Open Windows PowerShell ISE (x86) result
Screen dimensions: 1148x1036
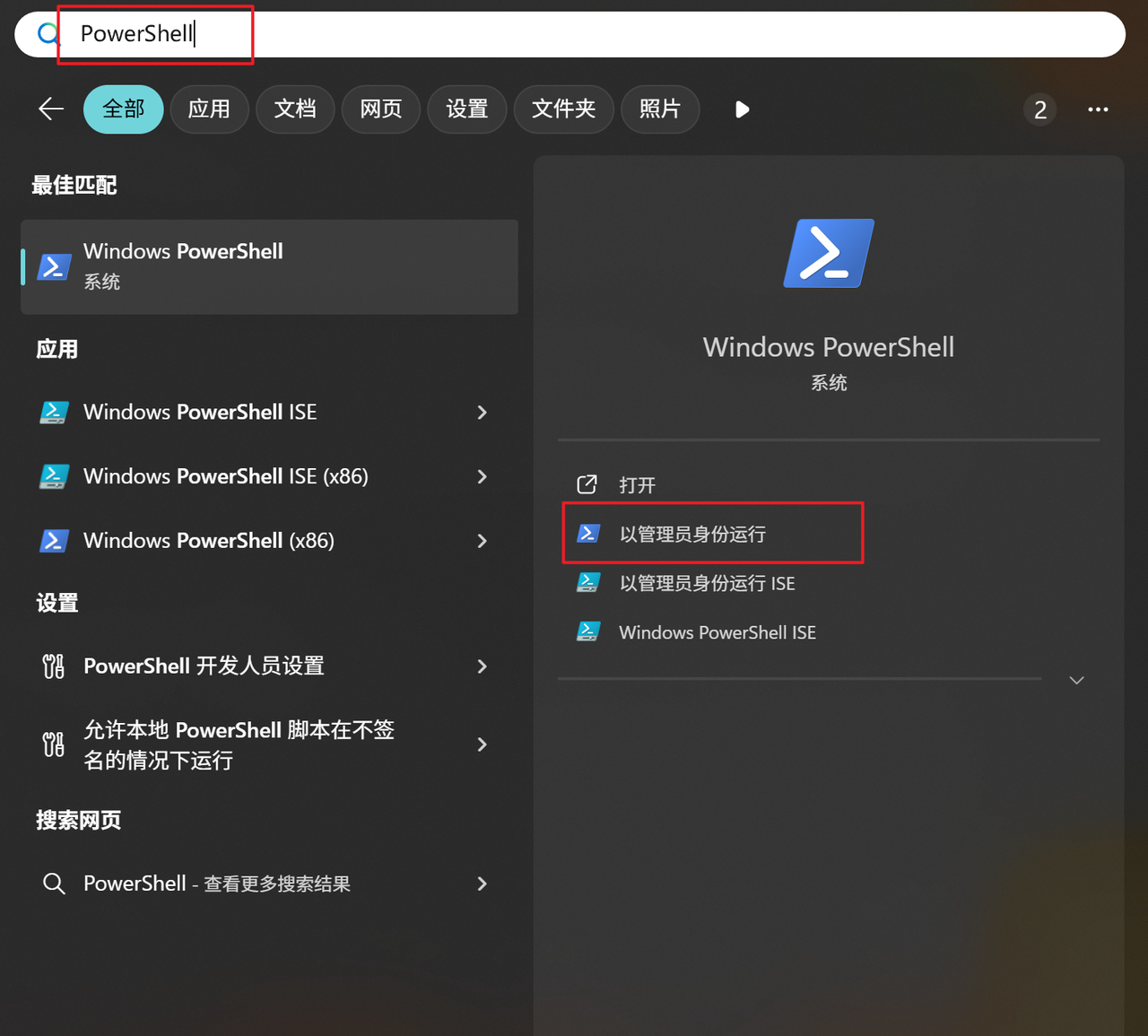(269, 476)
